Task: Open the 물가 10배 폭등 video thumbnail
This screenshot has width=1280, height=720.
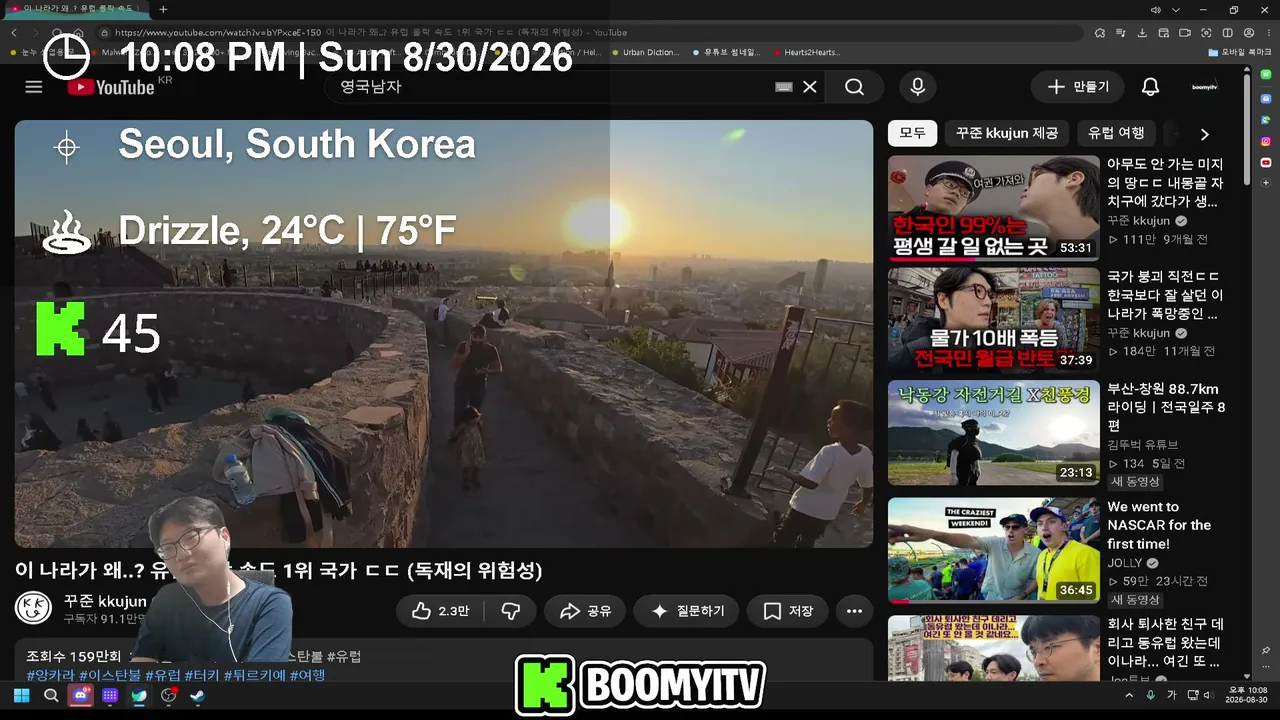Action: [x=994, y=320]
